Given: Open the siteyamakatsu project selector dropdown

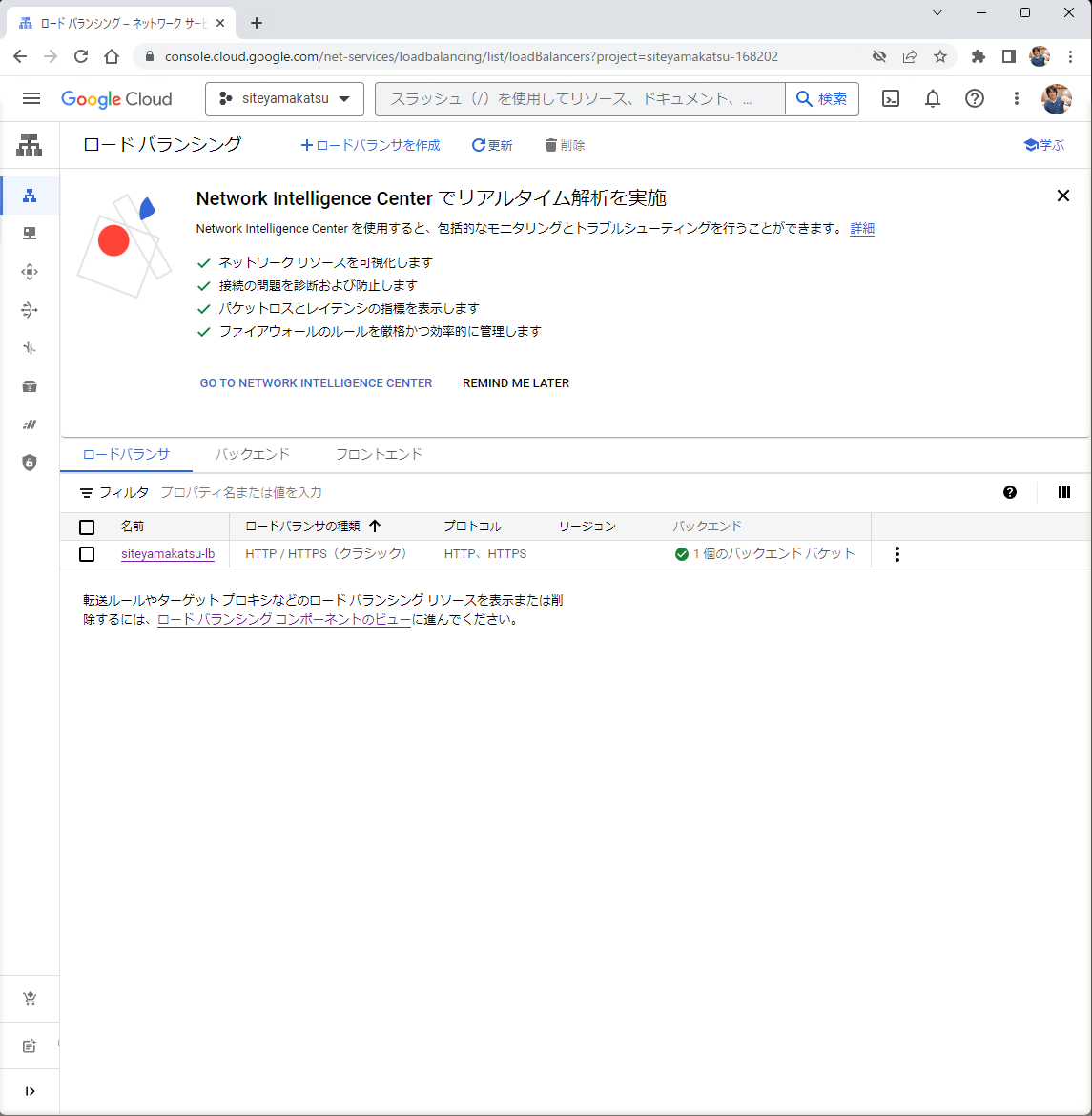Looking at the screenshot, I should click(x=285, y=99).
